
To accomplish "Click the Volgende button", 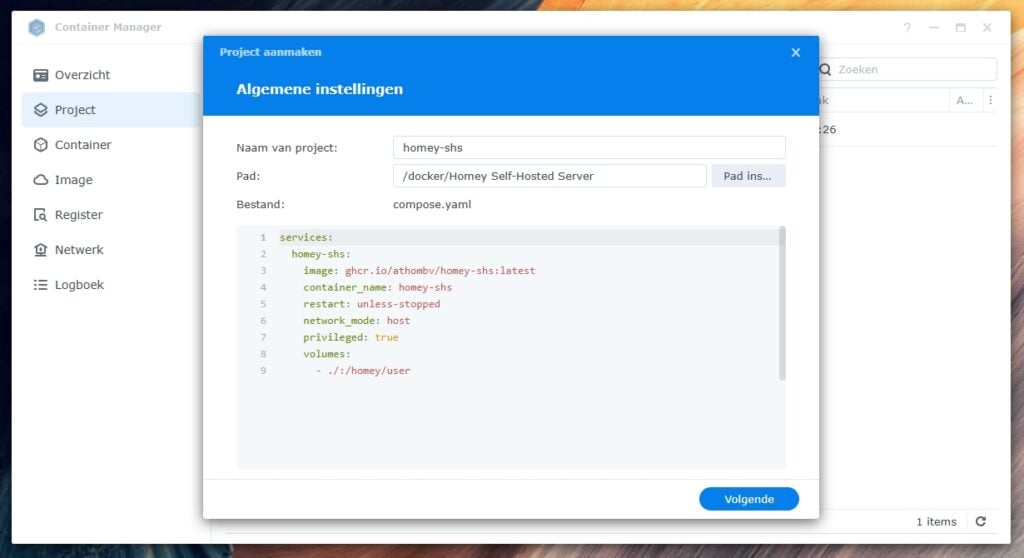I will pos(748,499).
